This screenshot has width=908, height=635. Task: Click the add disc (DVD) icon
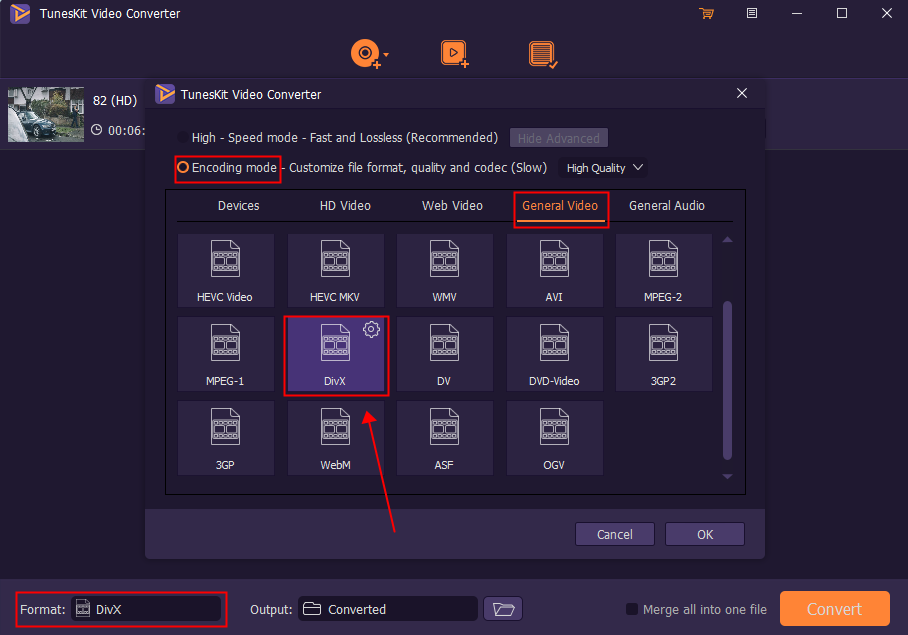[x=365, y=54]
